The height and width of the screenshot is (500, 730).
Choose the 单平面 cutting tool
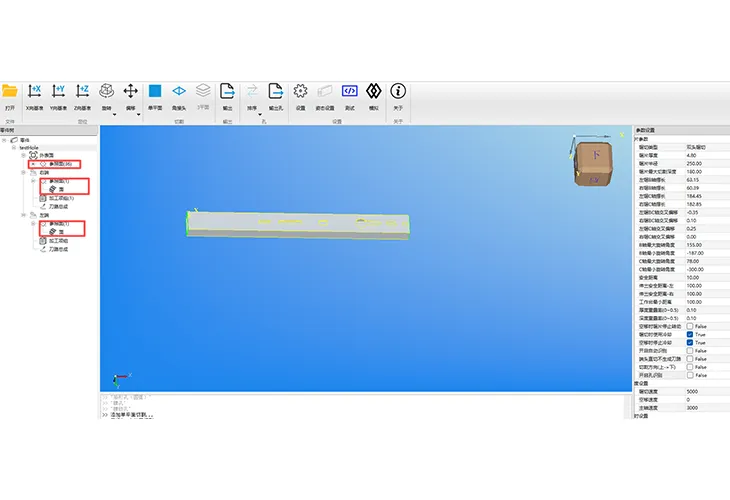tap(155, 91)
